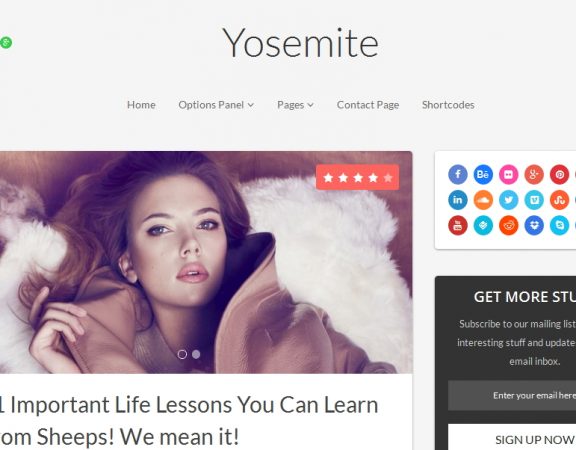This screenshot has height=450, width=576.
Task: Open the LinkedIn social icon
Action: [x=458, y=200]
